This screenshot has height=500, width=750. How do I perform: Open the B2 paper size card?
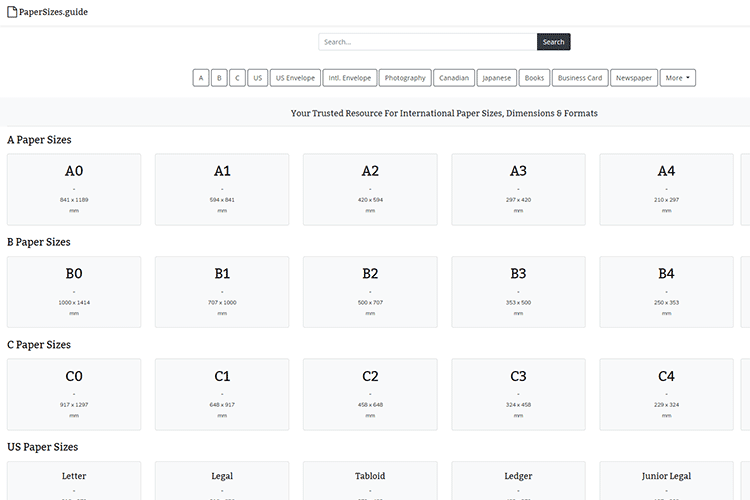point(370,292)
